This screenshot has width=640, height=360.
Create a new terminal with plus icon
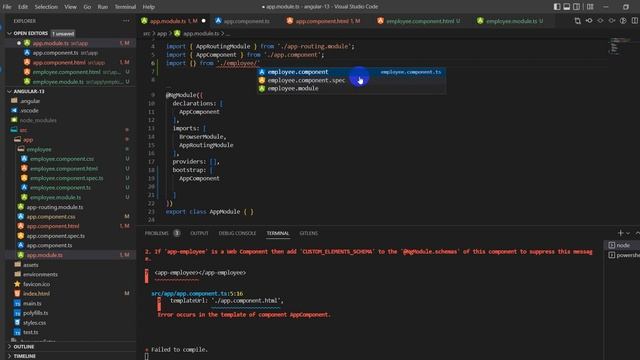[620, 233]
